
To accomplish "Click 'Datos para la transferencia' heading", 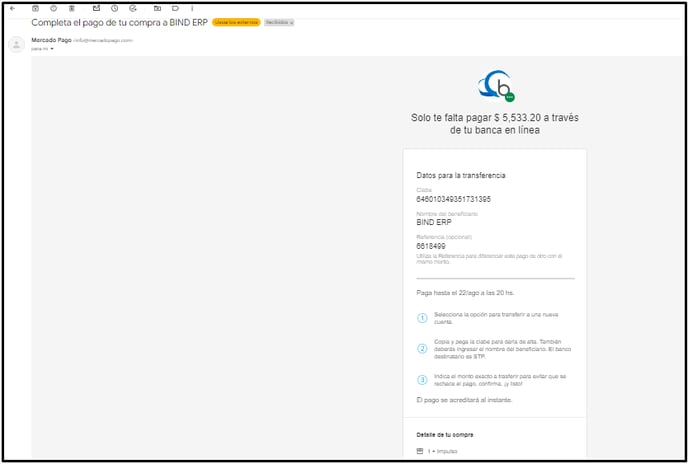I will 461,175.
